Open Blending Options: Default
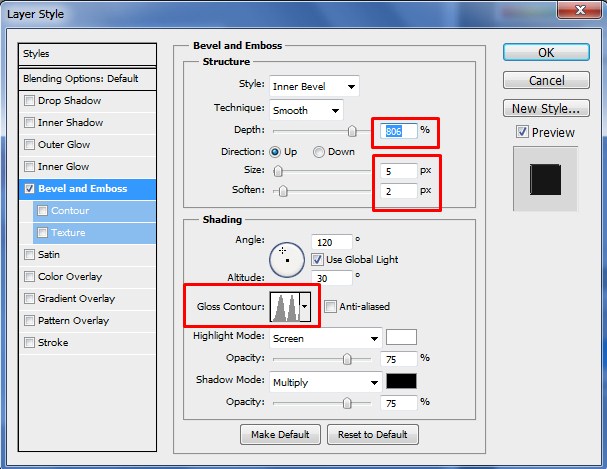The image size is (607, 469). point(87,79)
